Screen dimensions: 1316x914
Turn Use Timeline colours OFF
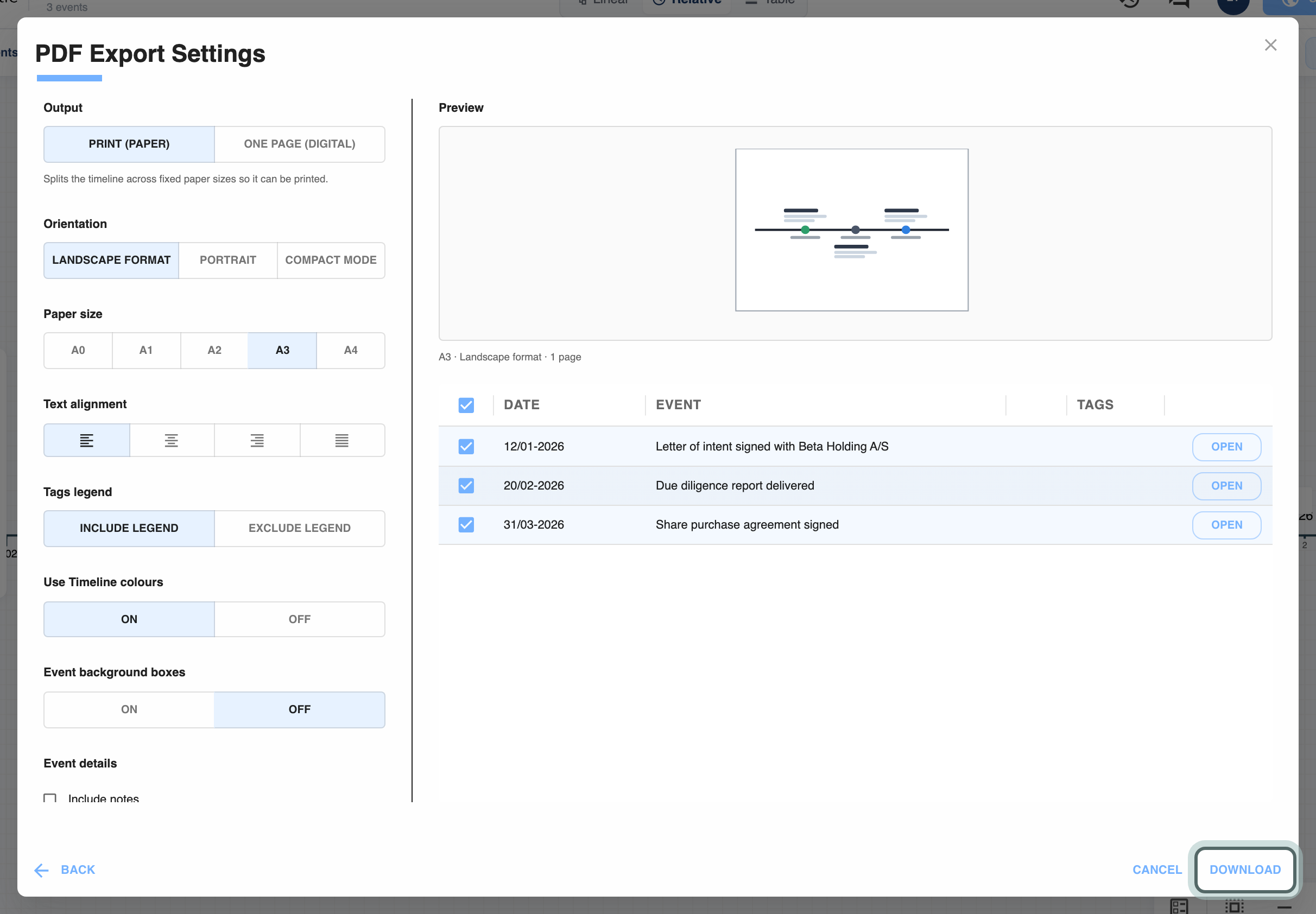pos(300,620)
